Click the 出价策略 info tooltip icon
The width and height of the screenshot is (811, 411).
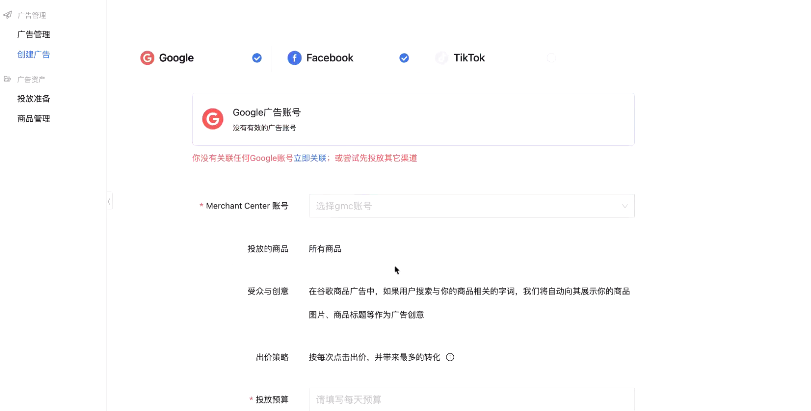point(450,357)
